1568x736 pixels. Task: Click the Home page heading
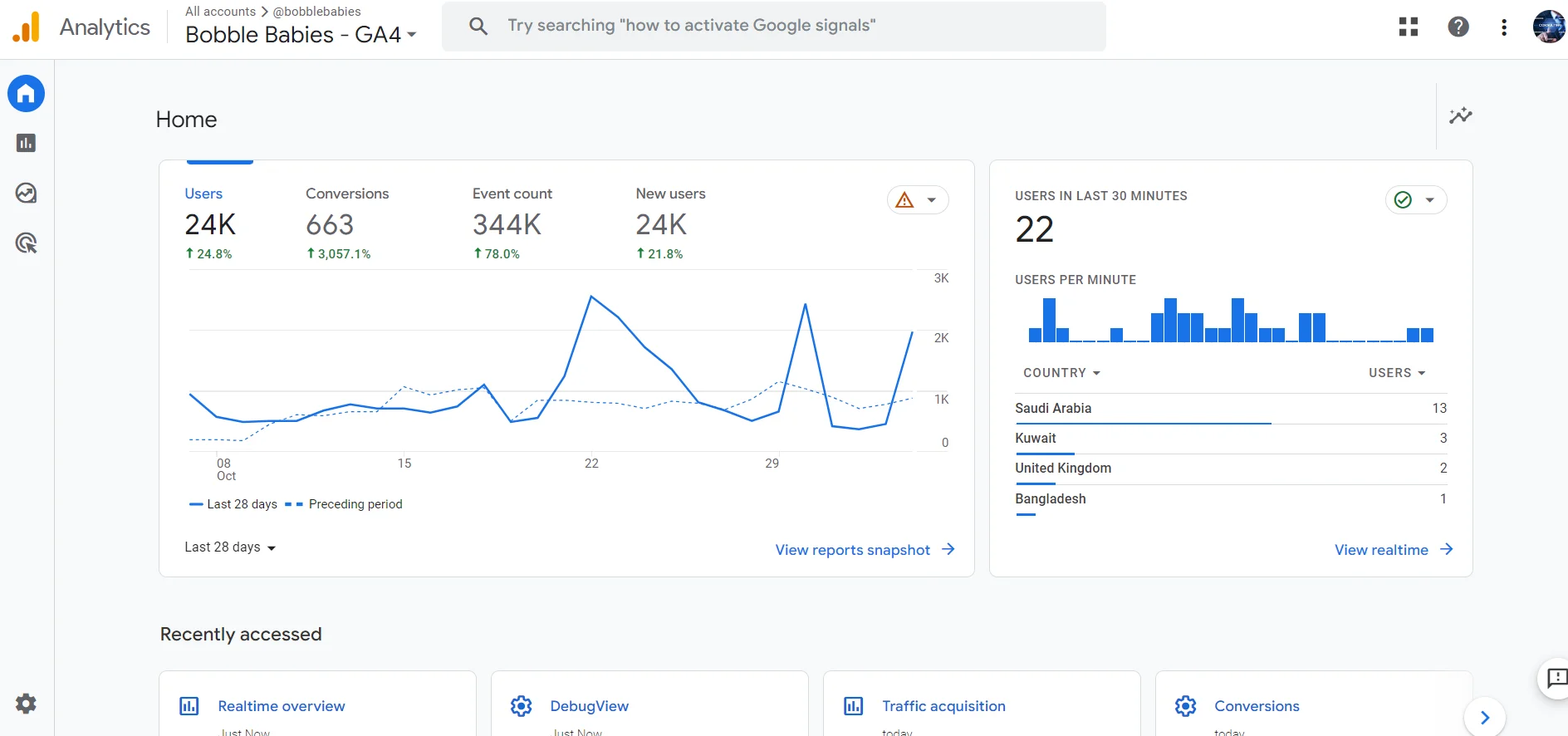click(186, 120)
